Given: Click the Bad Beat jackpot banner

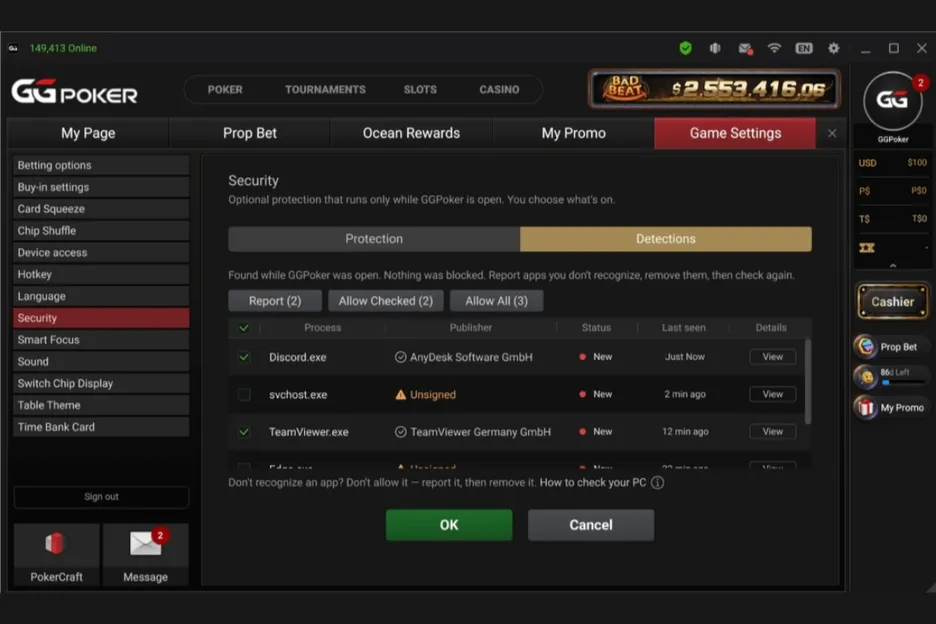Looking at the screenshot, I should pos(715,89).
